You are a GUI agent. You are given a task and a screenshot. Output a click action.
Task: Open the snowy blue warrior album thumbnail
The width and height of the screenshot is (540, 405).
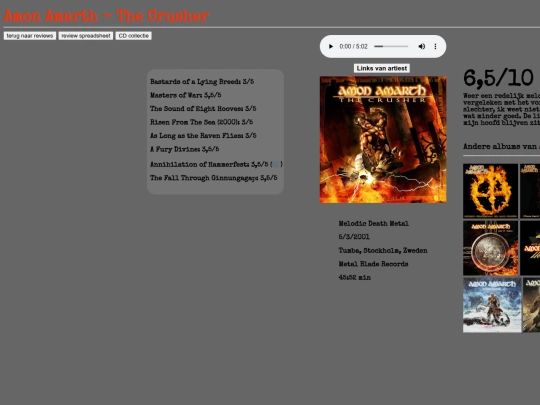point(492,305)
